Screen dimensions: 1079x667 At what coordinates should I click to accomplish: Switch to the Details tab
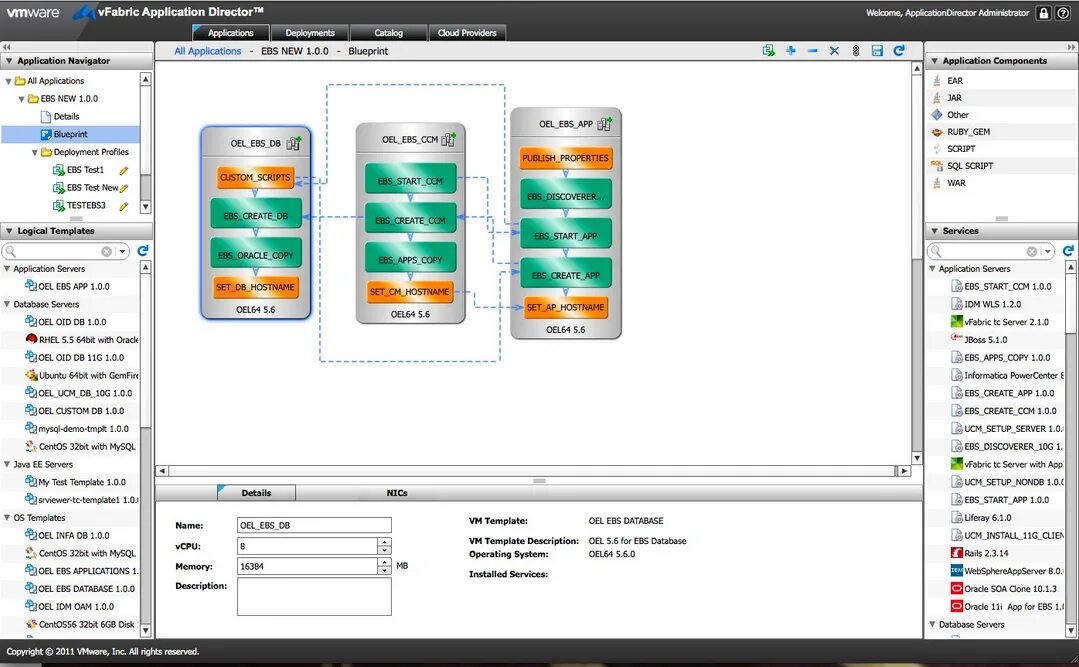[x=256, y=493]
